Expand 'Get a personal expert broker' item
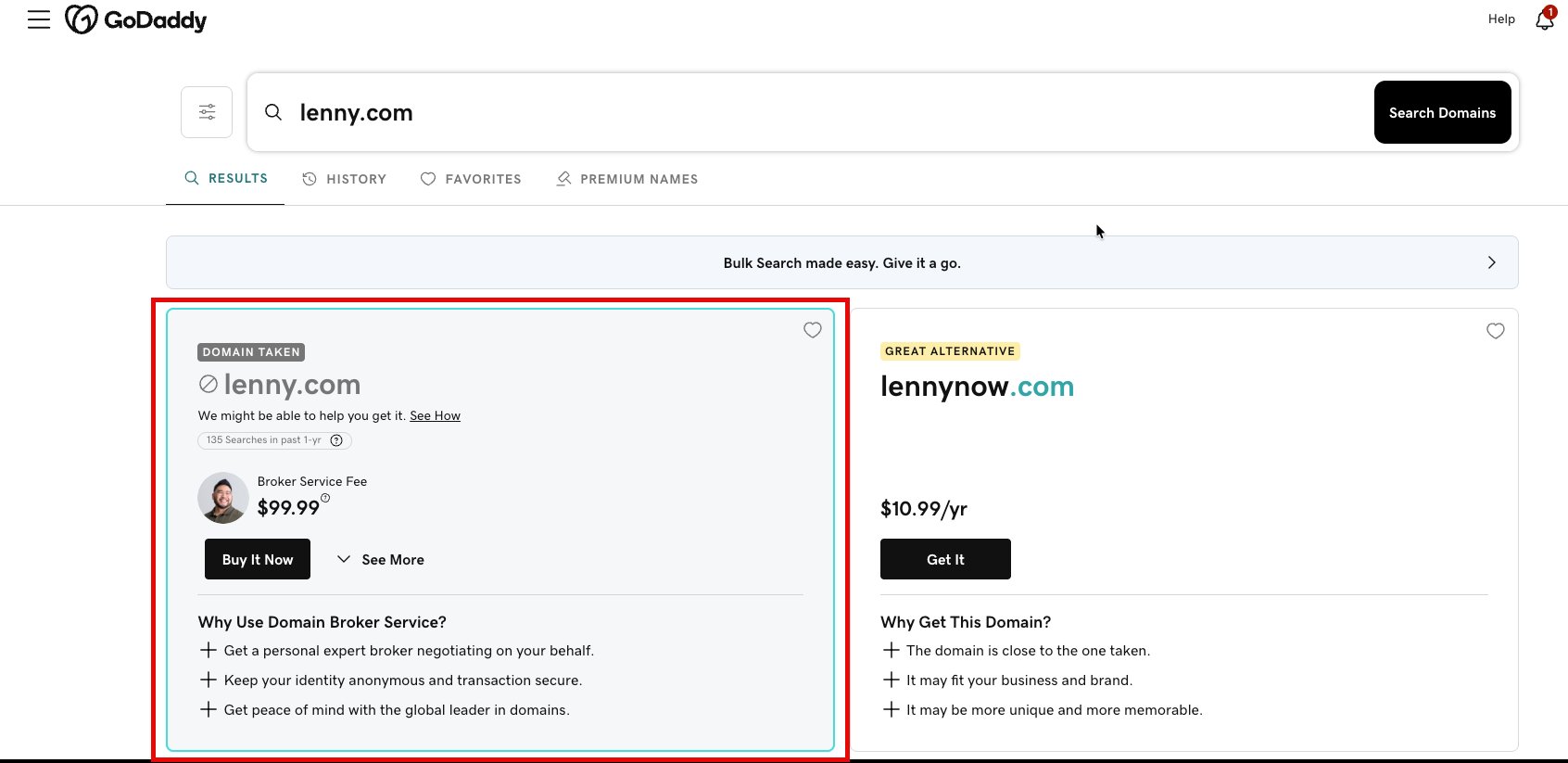The width and height of the screenshot is (1568, 763). click(x=209, y=650)
